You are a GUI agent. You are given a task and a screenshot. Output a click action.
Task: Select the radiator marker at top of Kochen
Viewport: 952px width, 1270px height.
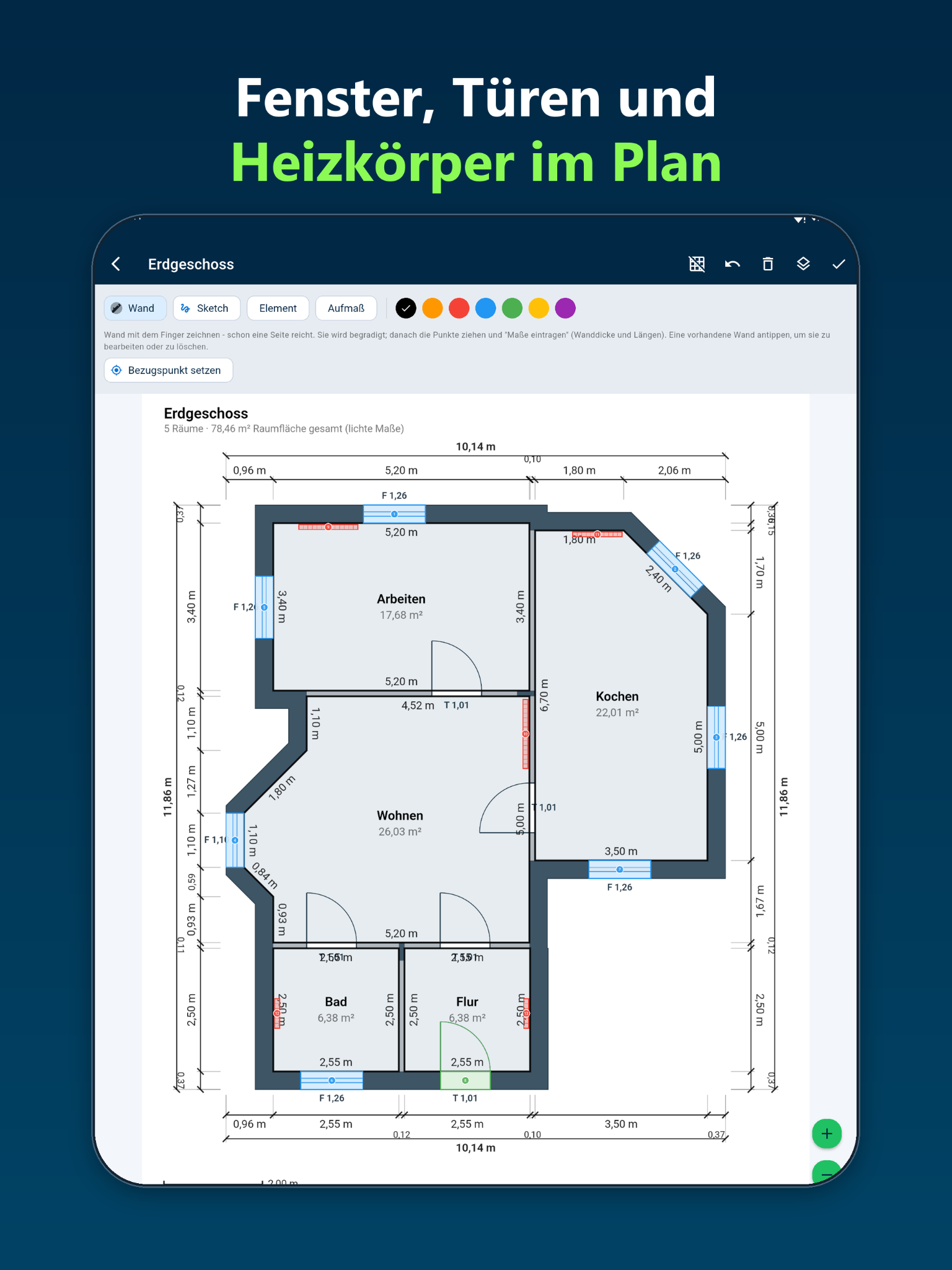[x=597, y=534]
